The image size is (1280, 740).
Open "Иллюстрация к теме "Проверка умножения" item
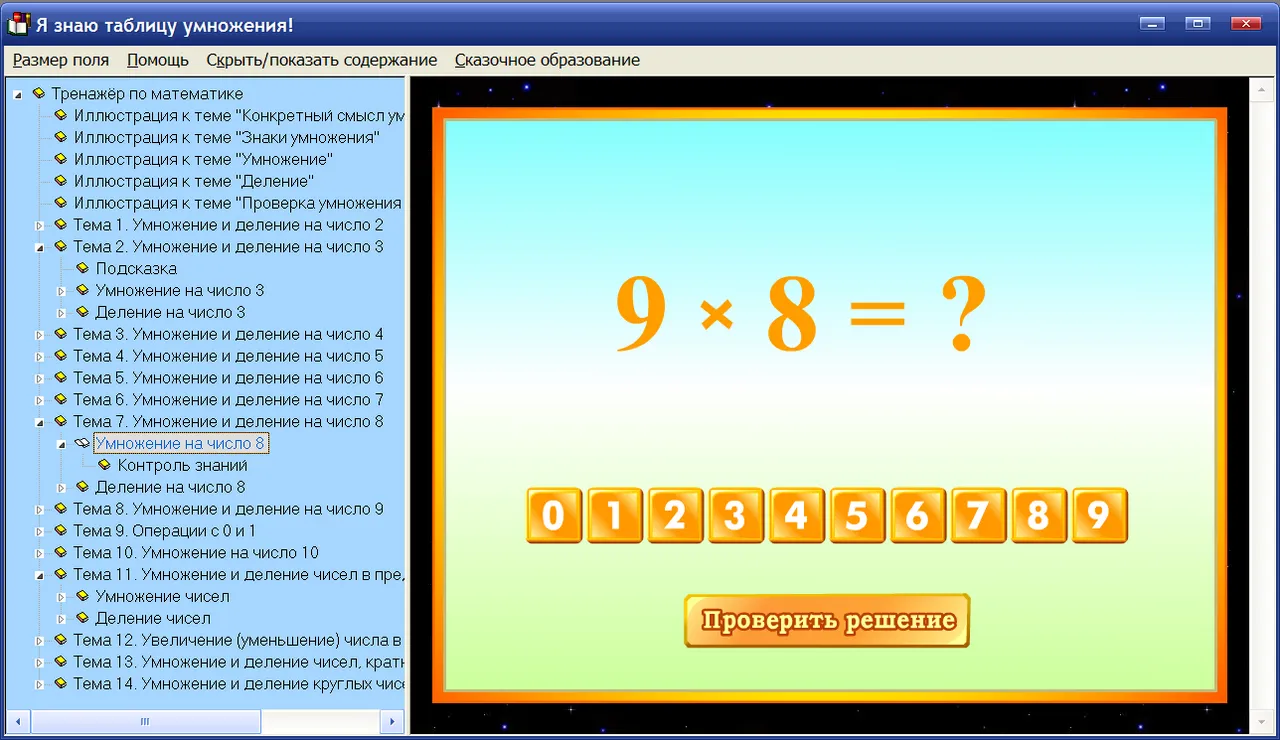click(238, 203)
